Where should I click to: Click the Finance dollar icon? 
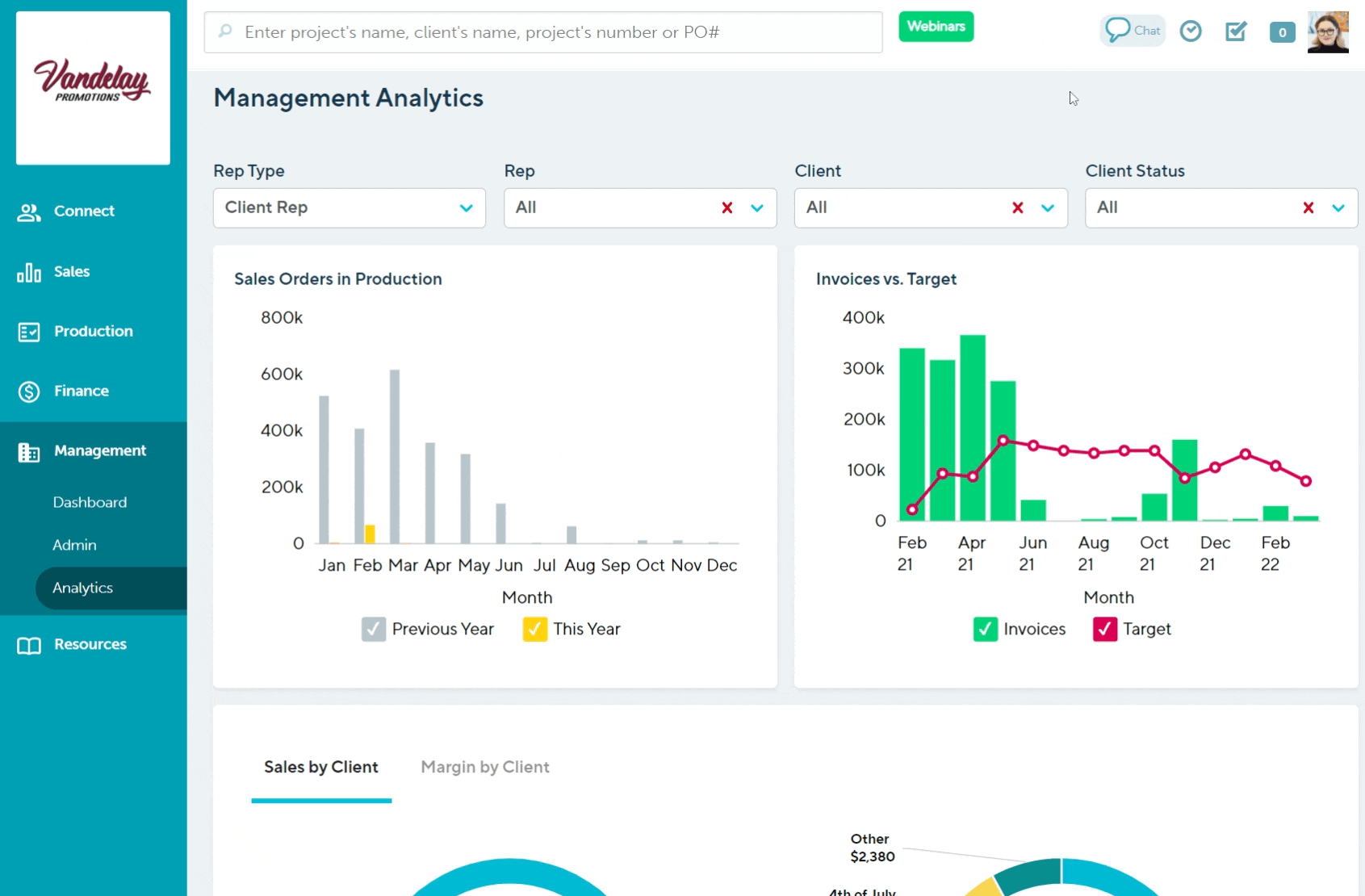click(29, 391)
